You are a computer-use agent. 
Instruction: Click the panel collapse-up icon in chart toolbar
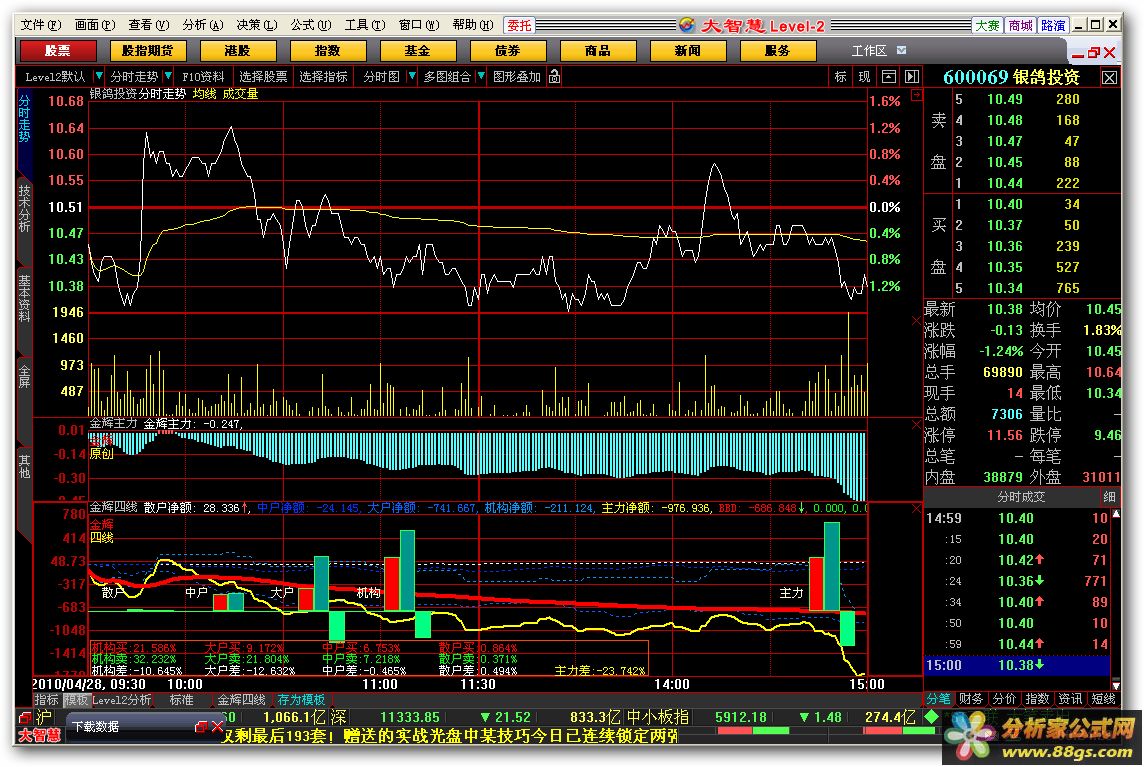point(888,77)
